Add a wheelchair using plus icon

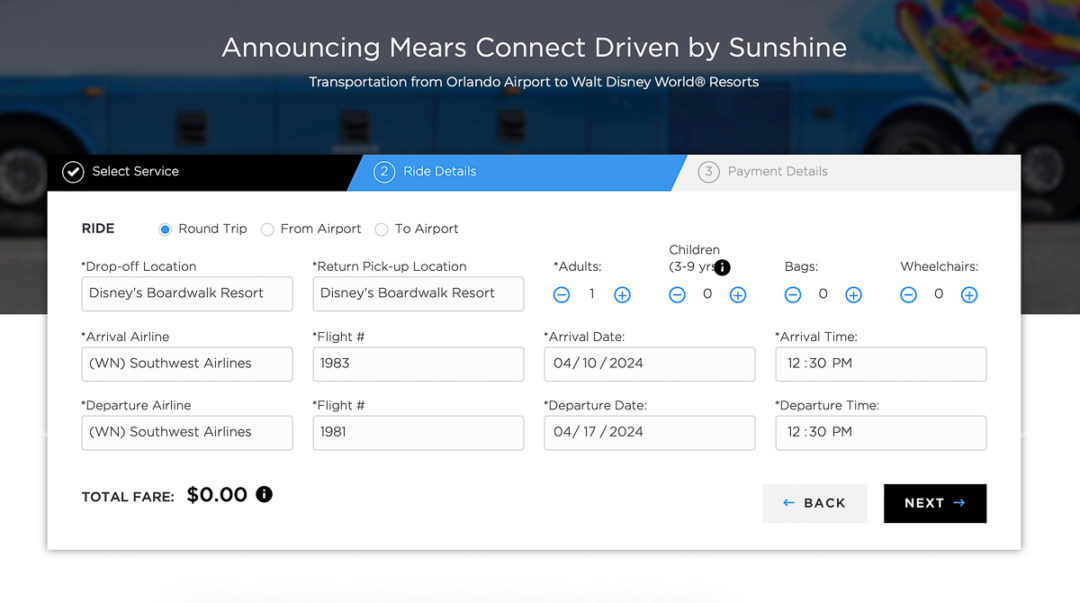click(969, 294)
